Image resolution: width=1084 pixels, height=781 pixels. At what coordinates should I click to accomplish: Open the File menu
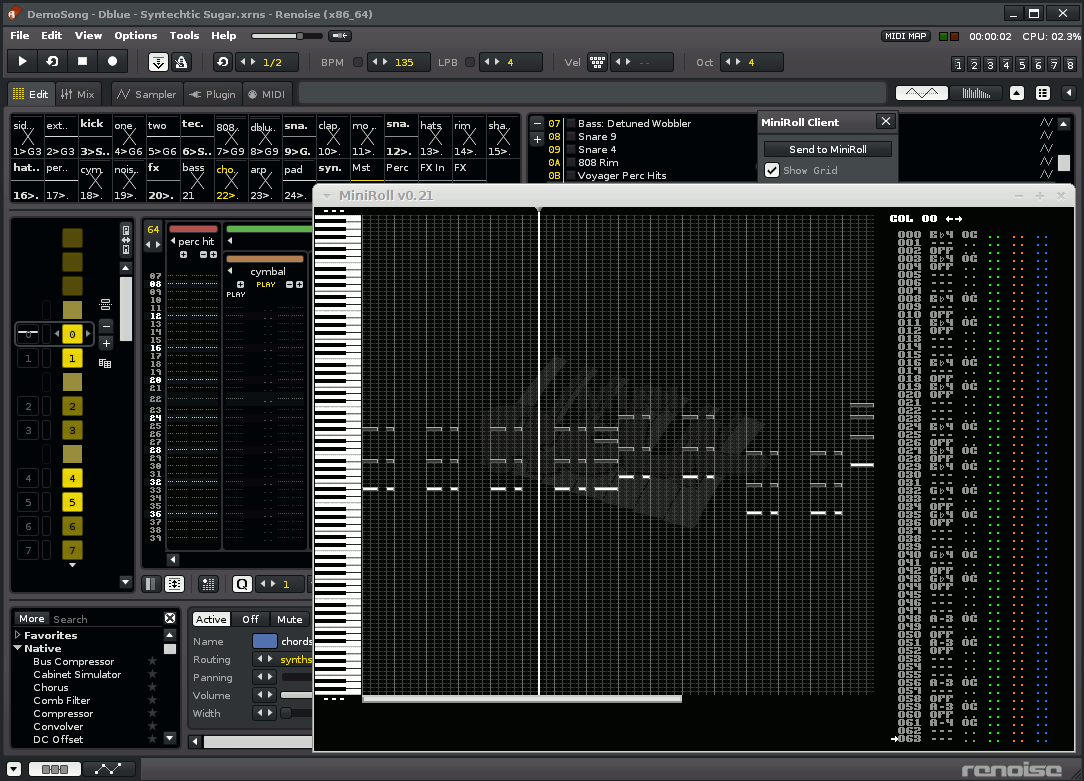pyautogui.click(x=19, y=35)
